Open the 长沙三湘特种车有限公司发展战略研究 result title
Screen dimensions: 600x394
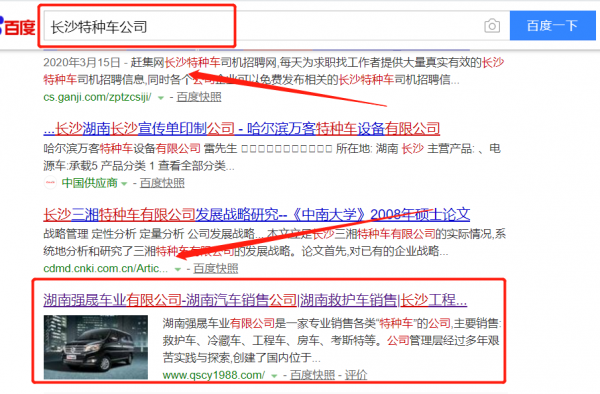pos(256,214)
